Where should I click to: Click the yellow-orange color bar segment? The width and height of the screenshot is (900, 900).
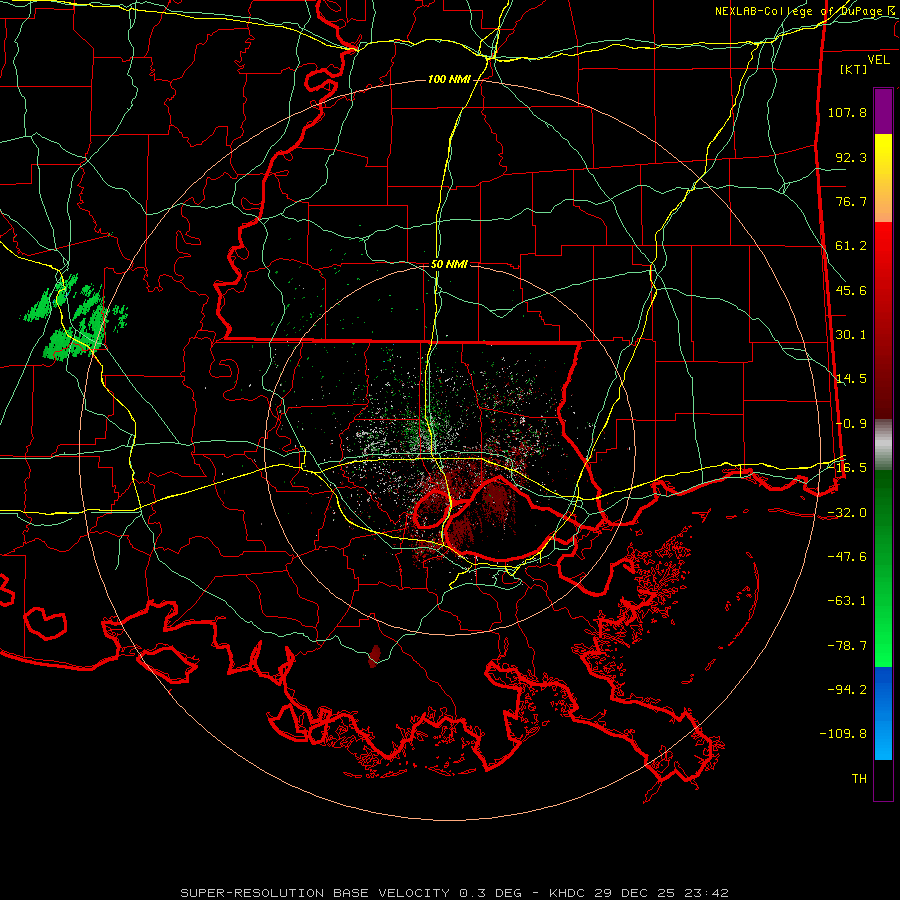883,178
